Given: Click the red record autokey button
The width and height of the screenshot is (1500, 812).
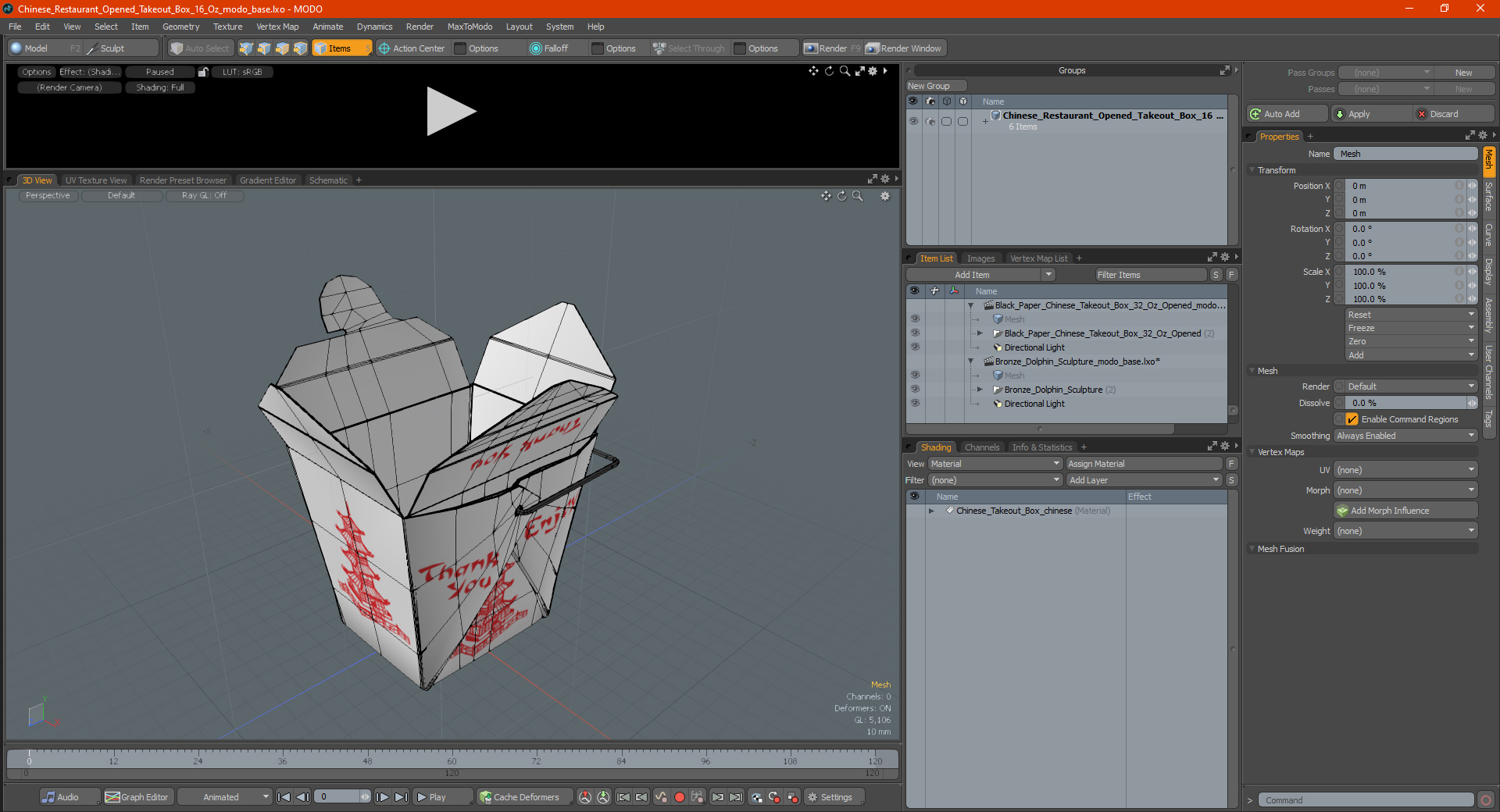Looking at the screenshot, I should coord(679,797).
